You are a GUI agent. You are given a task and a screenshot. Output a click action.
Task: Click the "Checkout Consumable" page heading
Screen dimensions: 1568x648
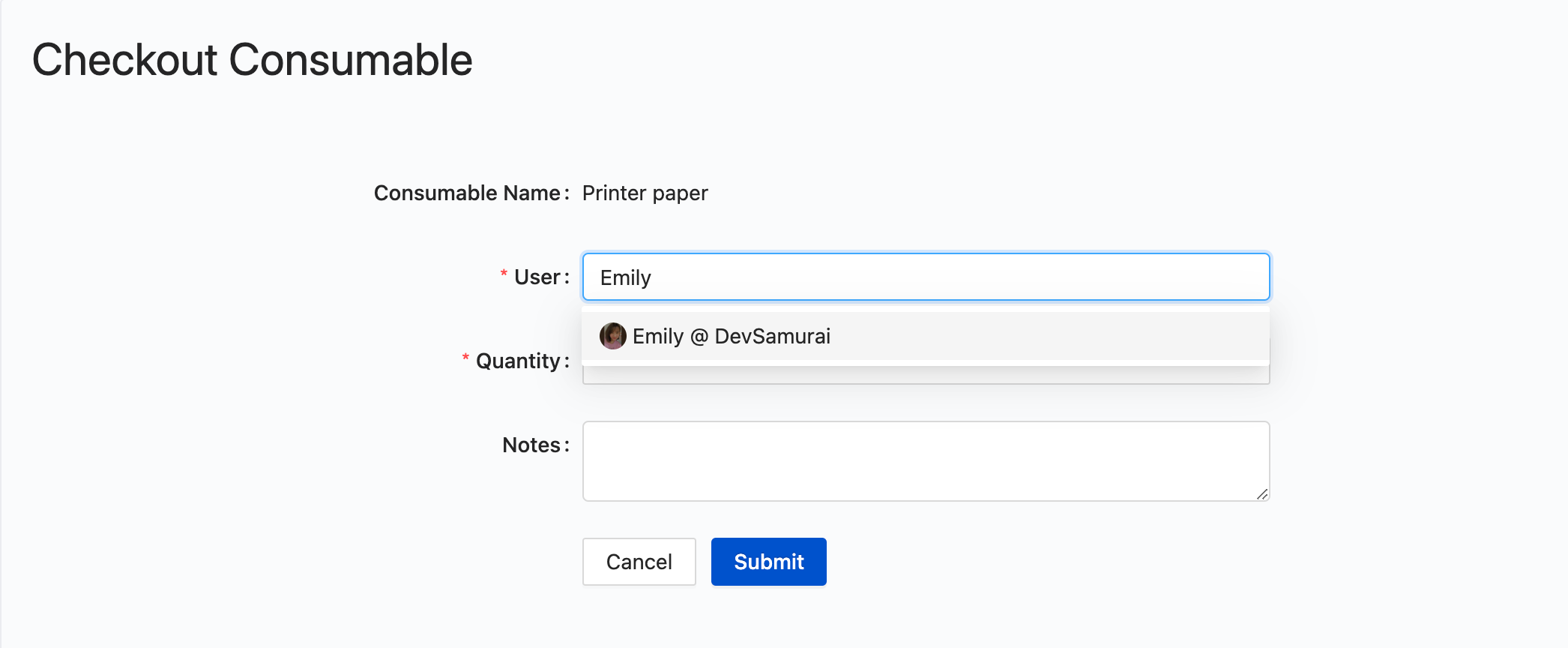(x=252, y=60)
